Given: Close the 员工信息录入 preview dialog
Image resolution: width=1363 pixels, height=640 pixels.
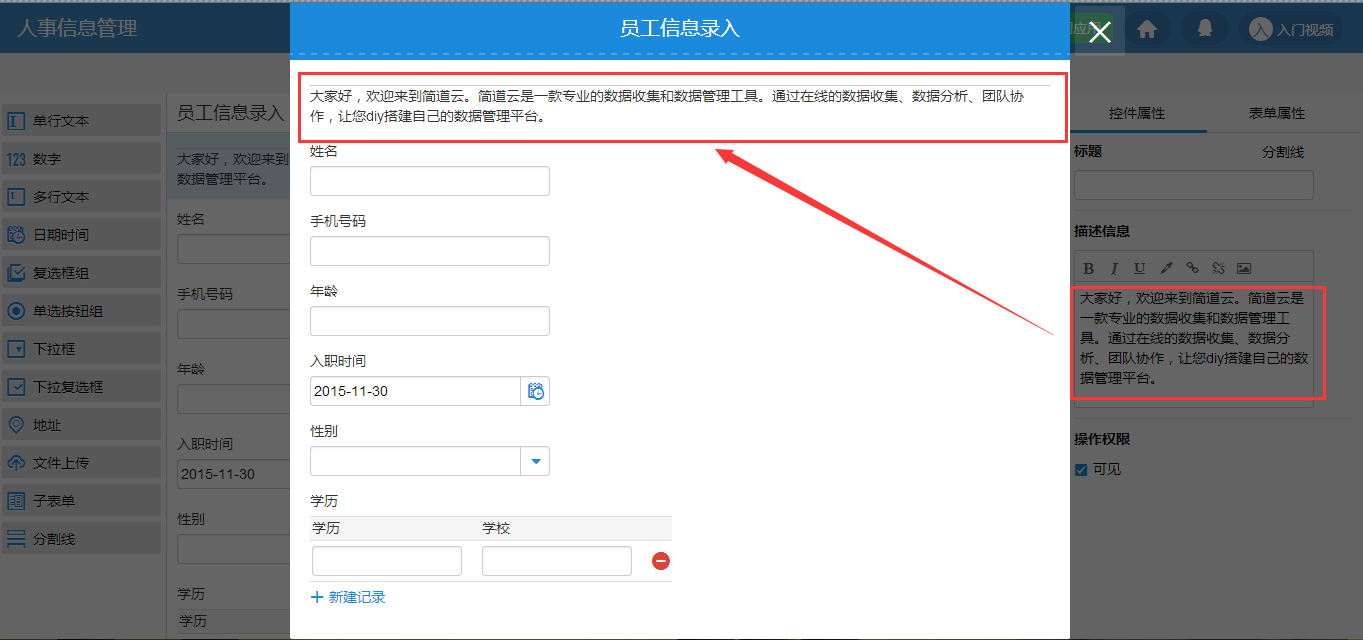Looking at the screenshot, I should pos(1100,32).
